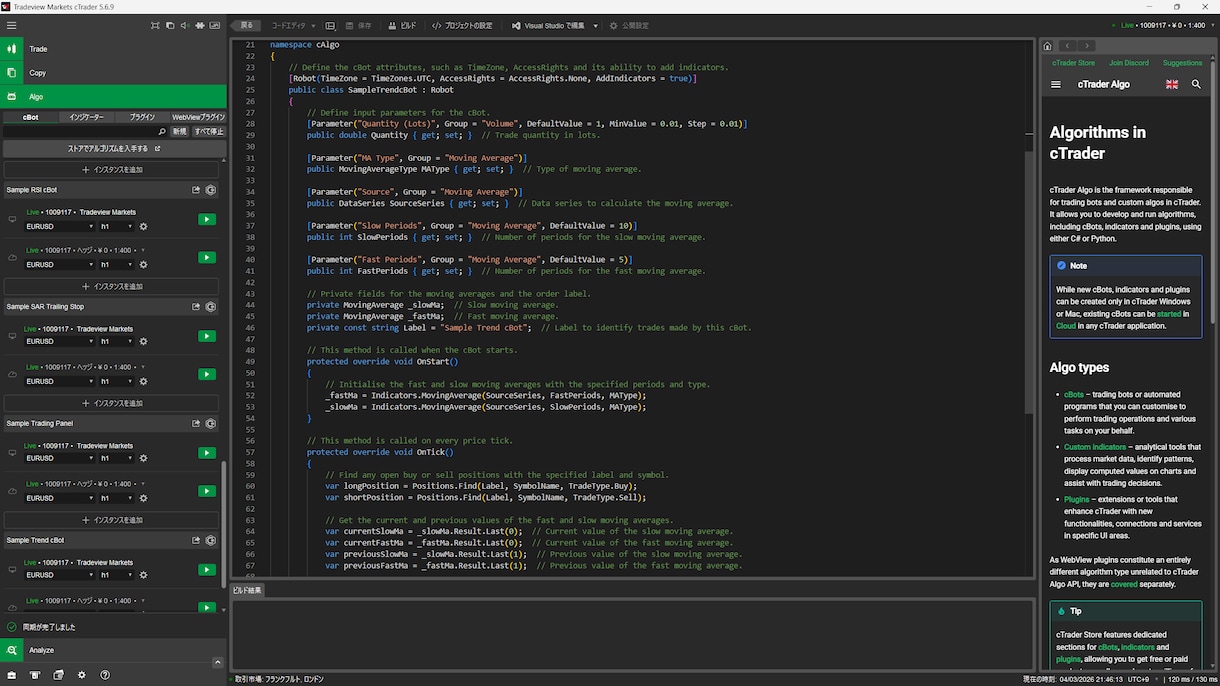Click the share icon for Sample RSI cBot
1220x686 pixels.
click(x=197, y=190)
